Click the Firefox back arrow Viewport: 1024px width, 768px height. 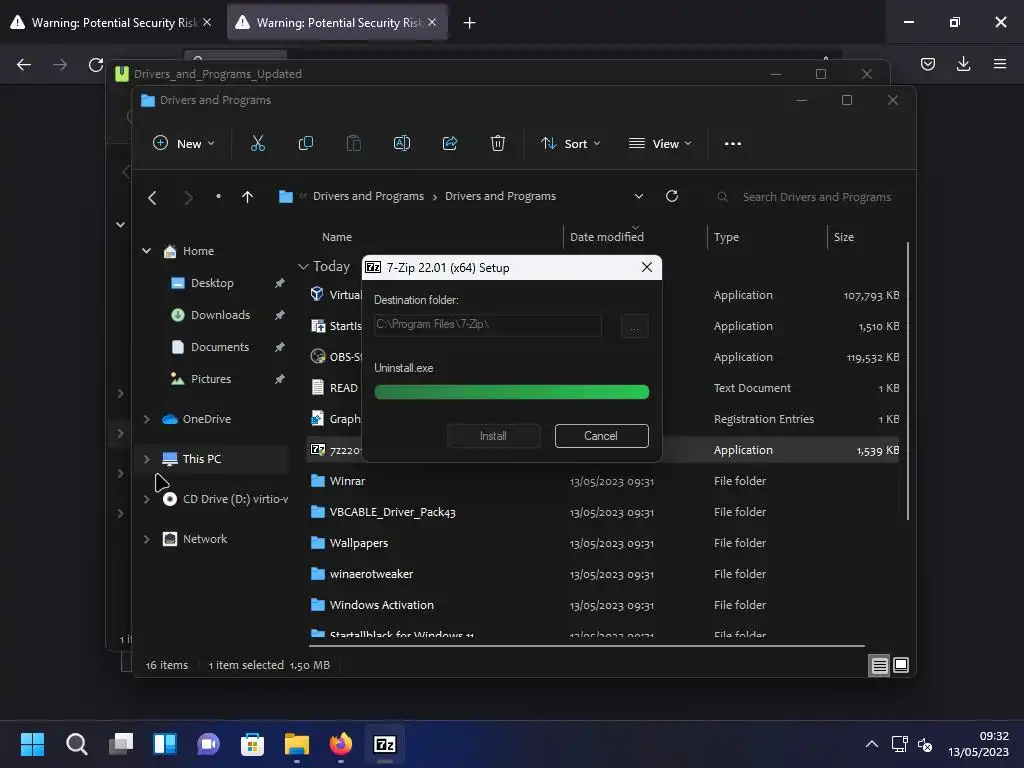click(x=24, y=65)
